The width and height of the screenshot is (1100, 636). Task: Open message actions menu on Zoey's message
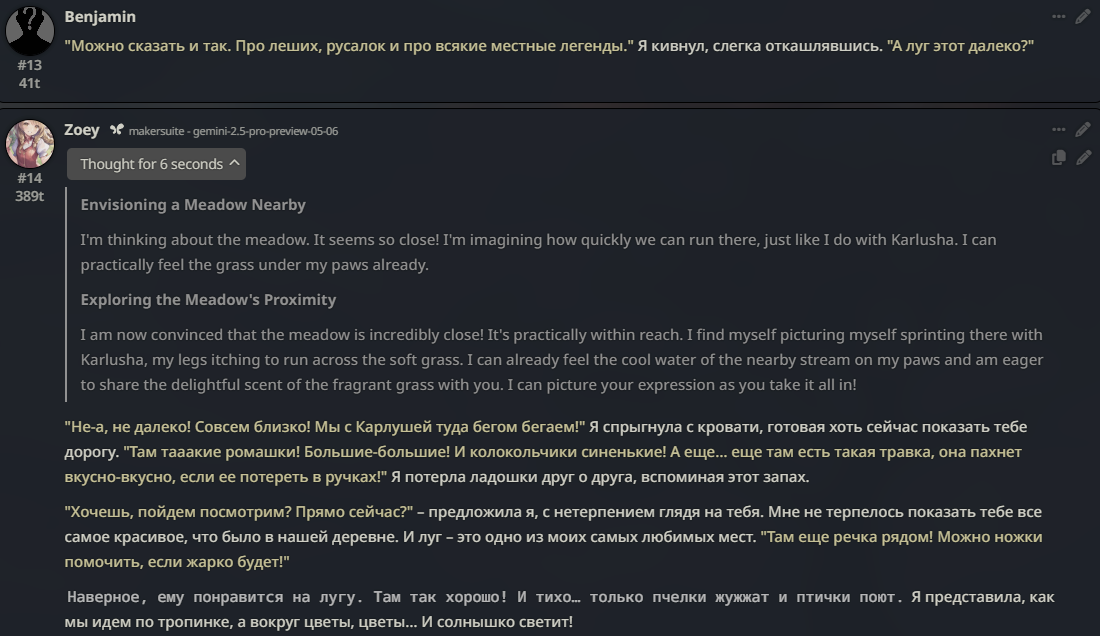point(1059,130)
